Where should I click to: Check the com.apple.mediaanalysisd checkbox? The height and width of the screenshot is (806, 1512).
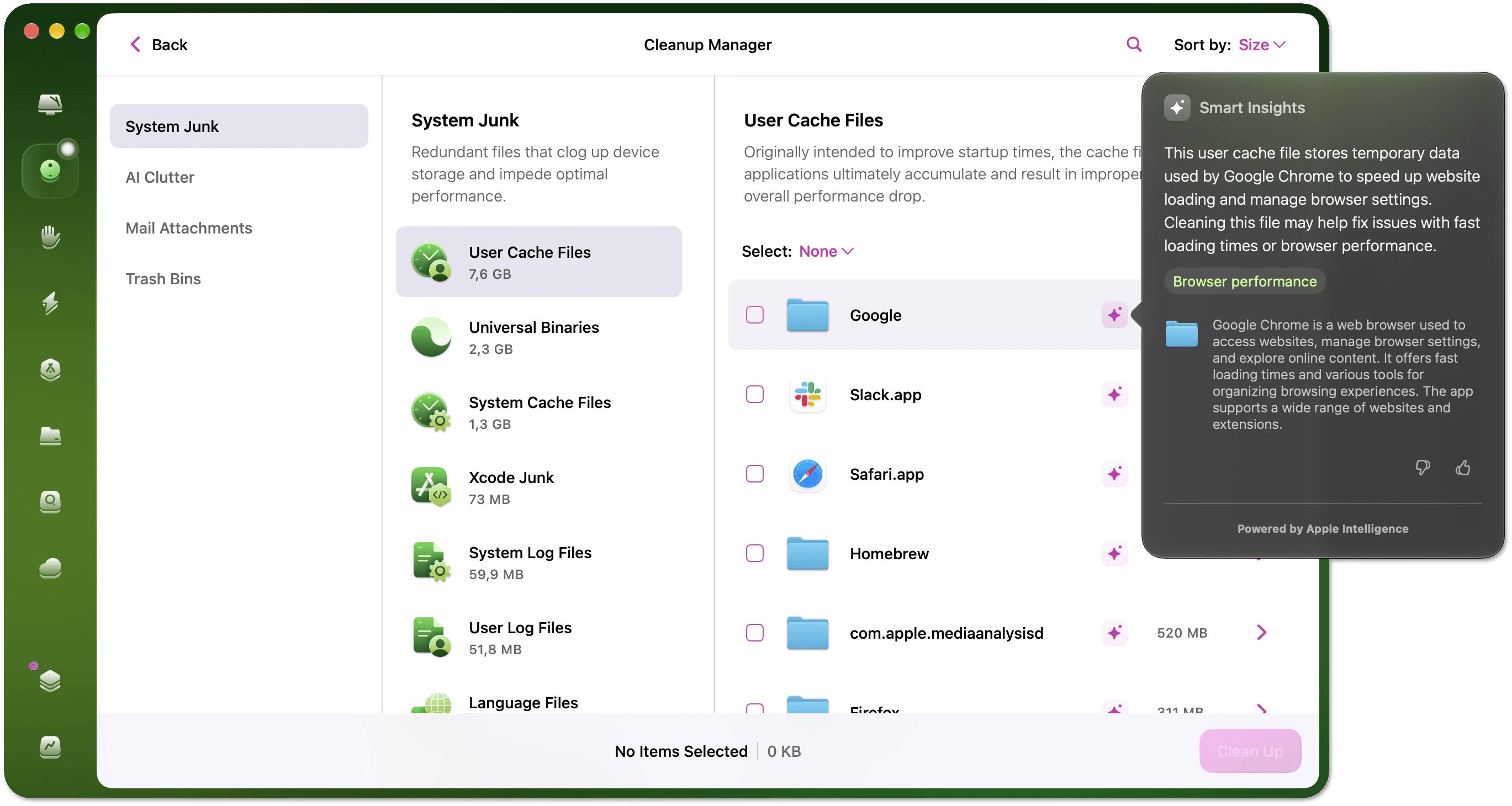tap(754, 633)
